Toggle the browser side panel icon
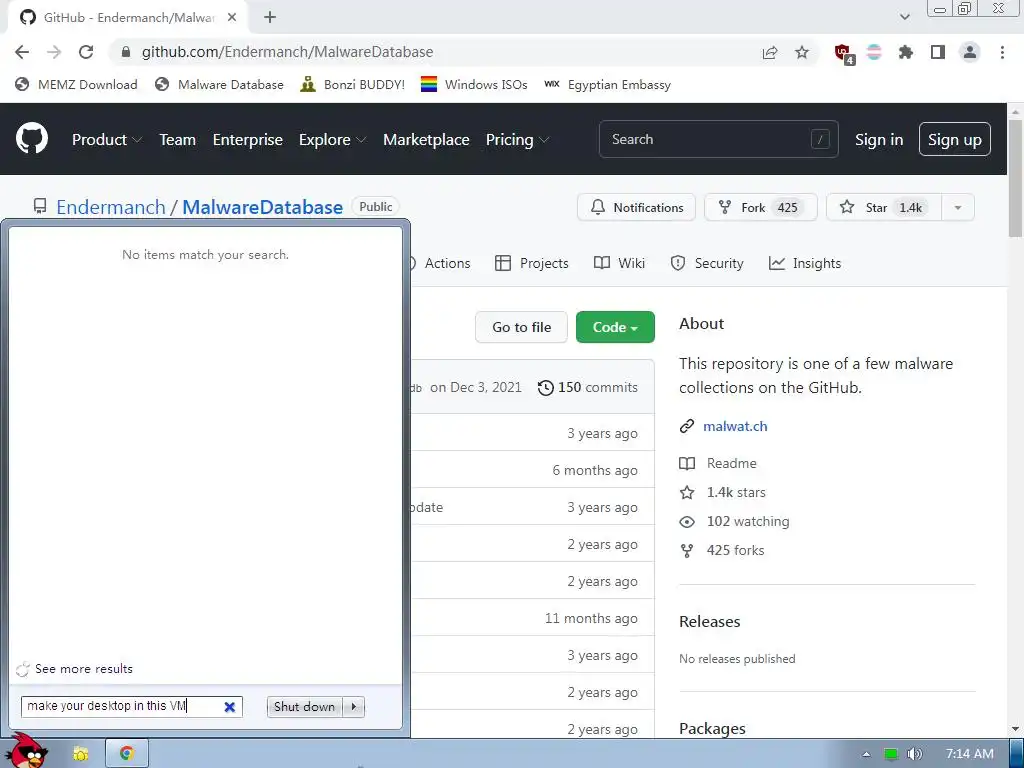 (x=938, y=52)
